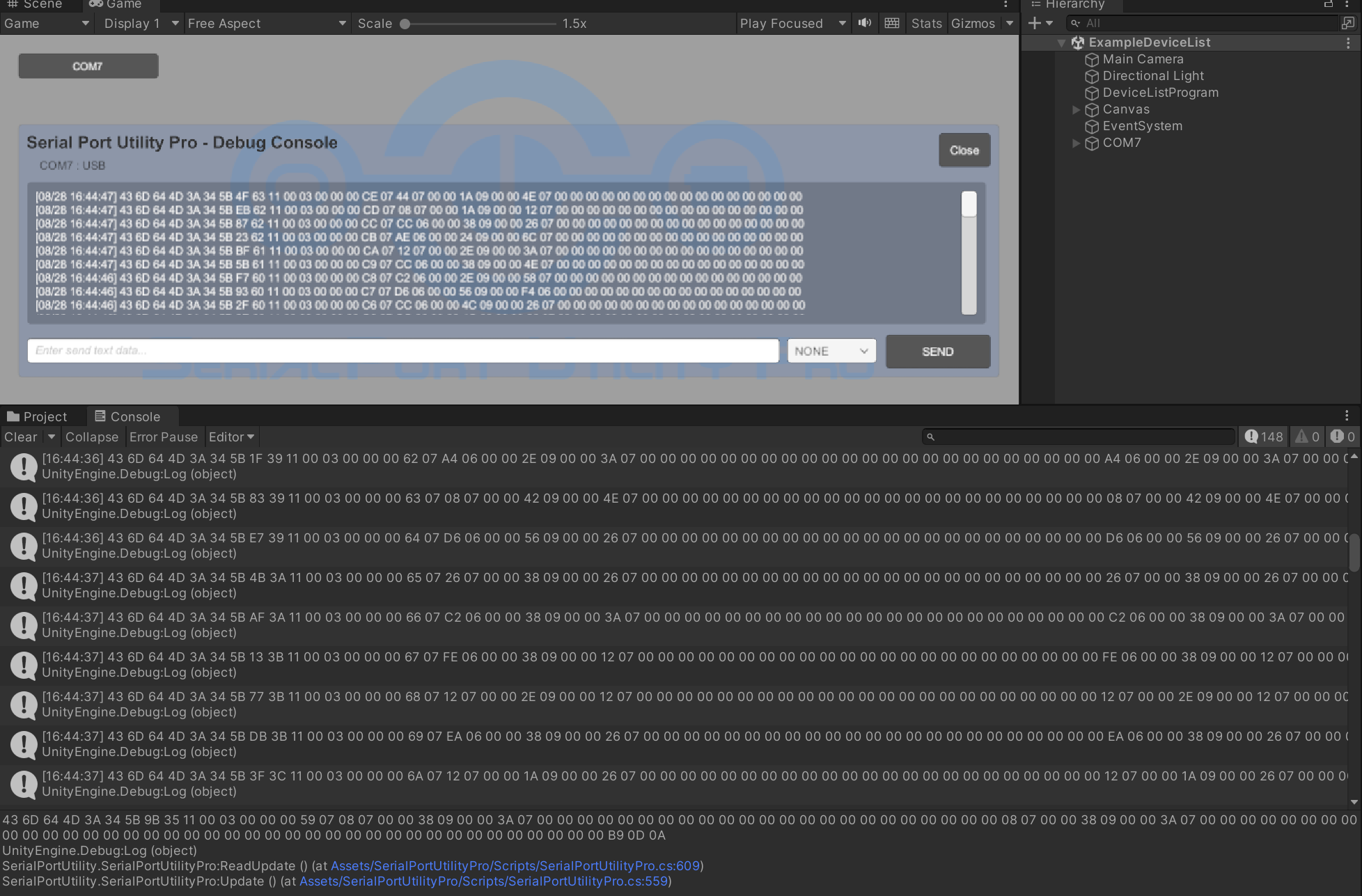Open the Editor dropdown in Console
Screen dimensions: 1362x896
[x=231, y=437]
